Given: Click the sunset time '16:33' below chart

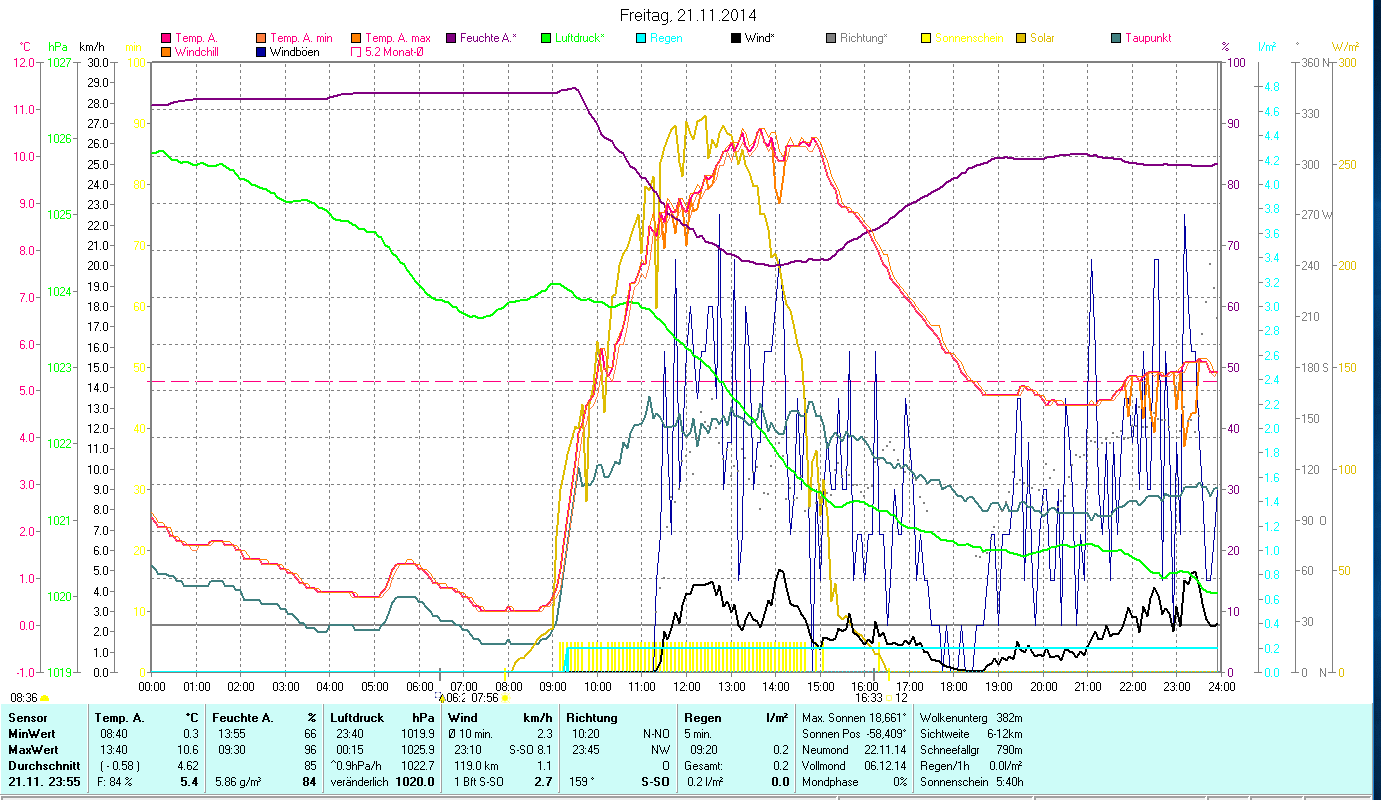Looking at the screenshot, I should 868,698.
